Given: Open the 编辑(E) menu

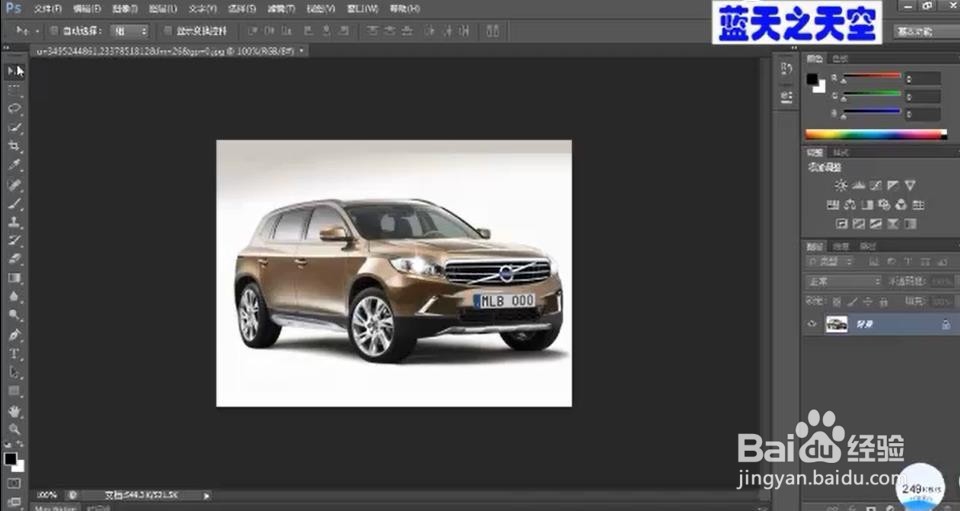Looking at the screenshot, I should 86,9.
